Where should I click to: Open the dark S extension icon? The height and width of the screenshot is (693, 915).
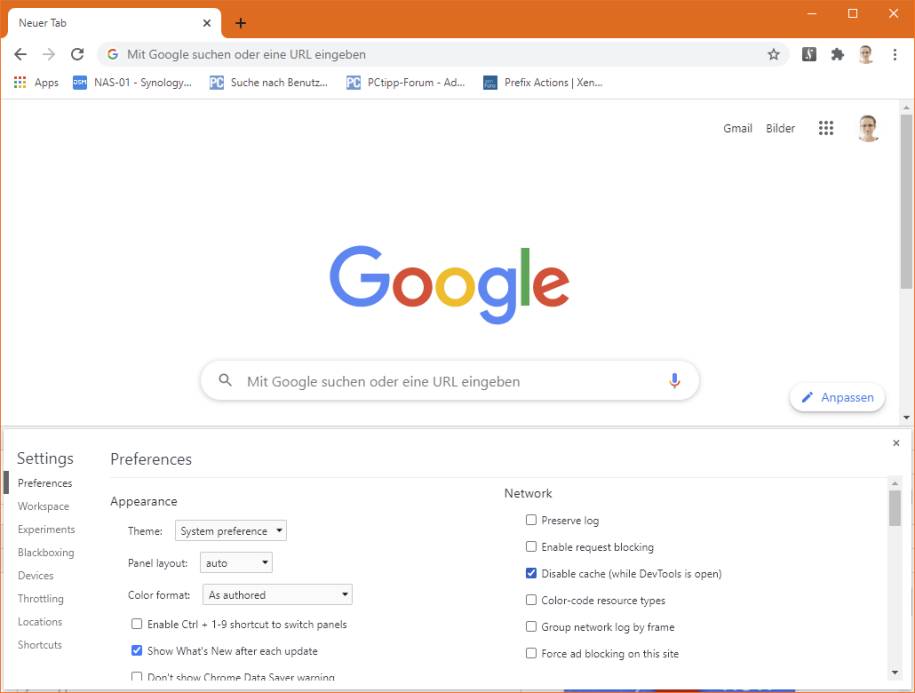pos(809,54)
